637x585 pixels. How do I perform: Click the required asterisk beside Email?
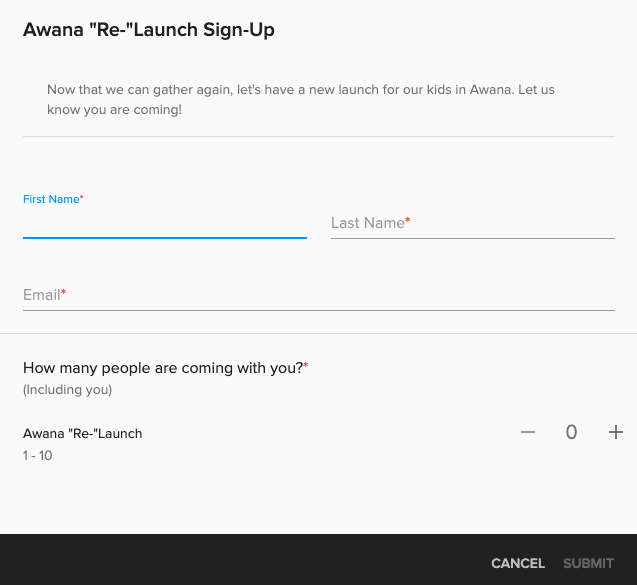click(64, 293)
